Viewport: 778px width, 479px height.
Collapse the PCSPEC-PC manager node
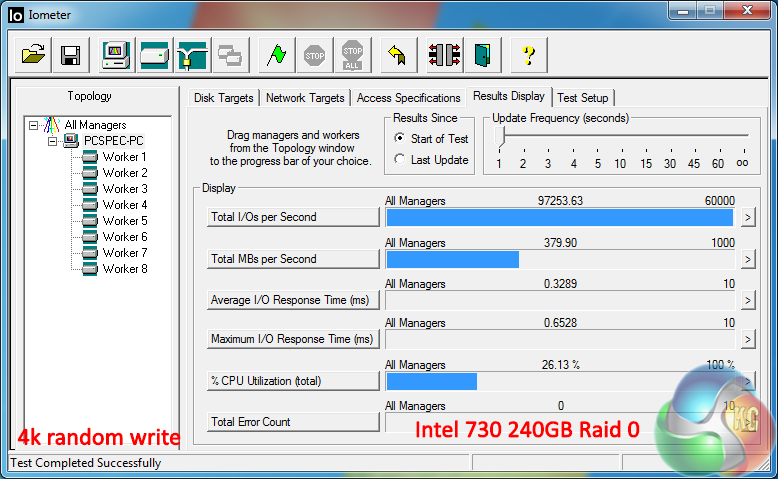point(52,141)
